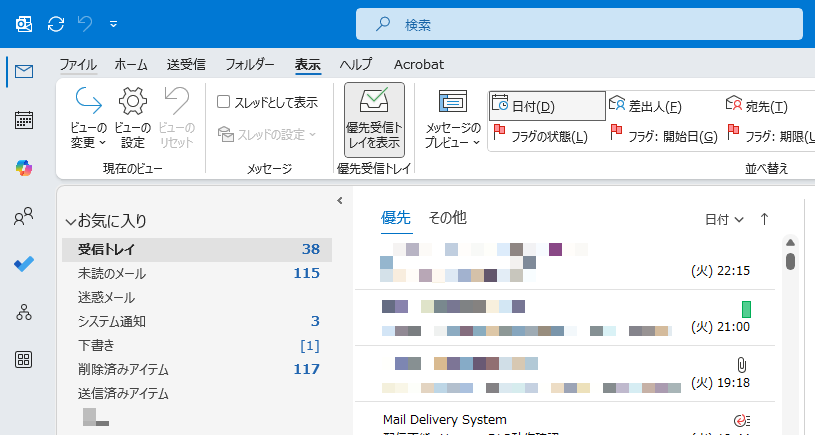Open the message received at (火) 22:15
Screen dimensions: 815x435
565,262
